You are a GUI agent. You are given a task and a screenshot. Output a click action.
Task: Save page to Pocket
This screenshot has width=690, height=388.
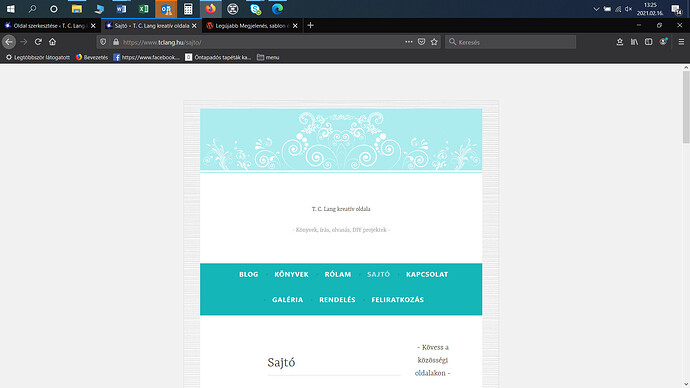(422, 42)
